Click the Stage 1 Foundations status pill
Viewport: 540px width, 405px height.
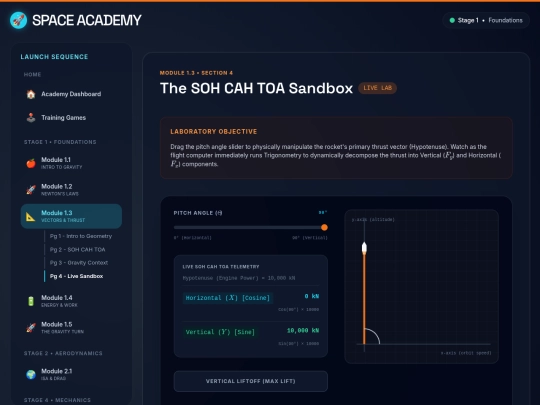point(486,20)
